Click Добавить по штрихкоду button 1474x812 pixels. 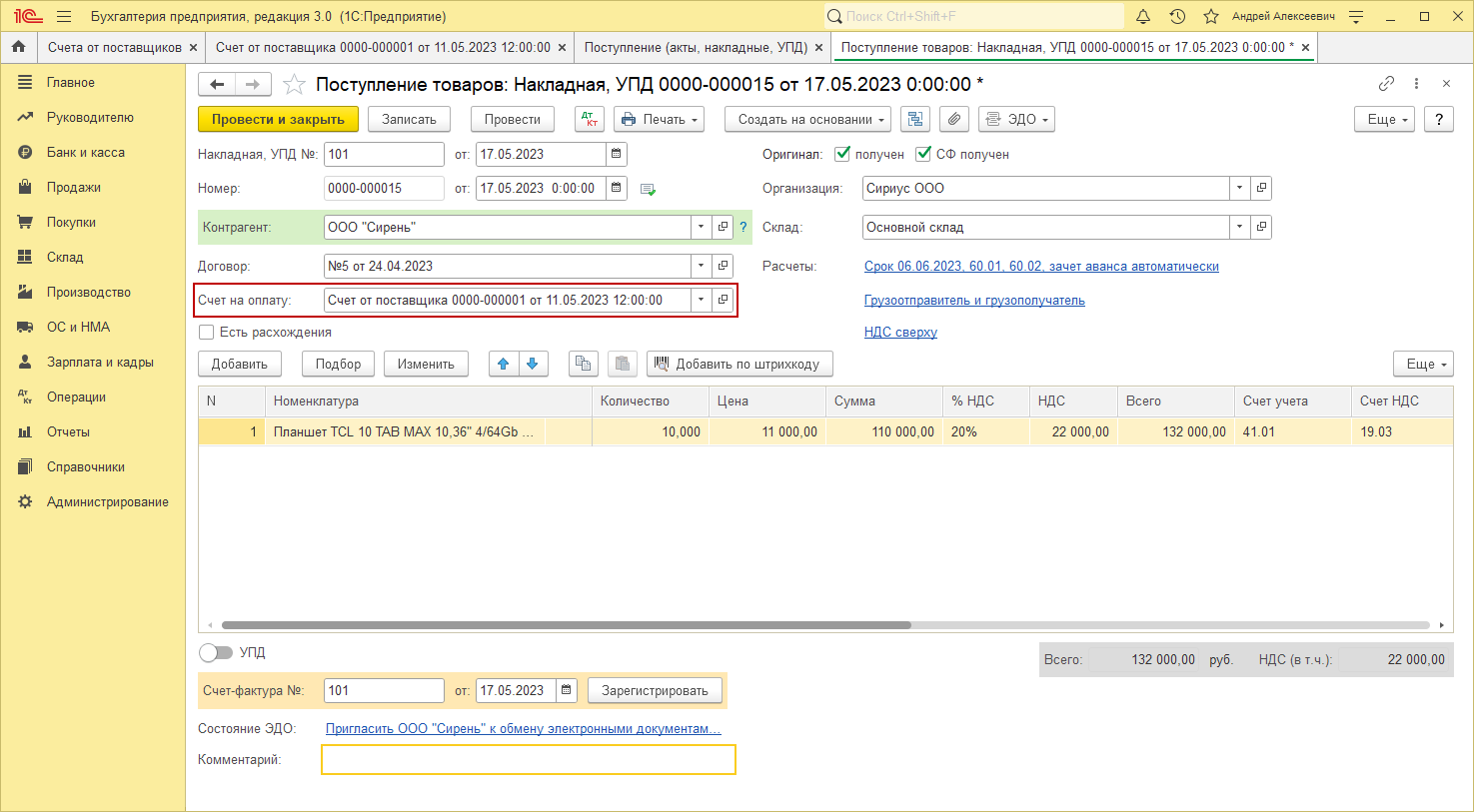739,364
